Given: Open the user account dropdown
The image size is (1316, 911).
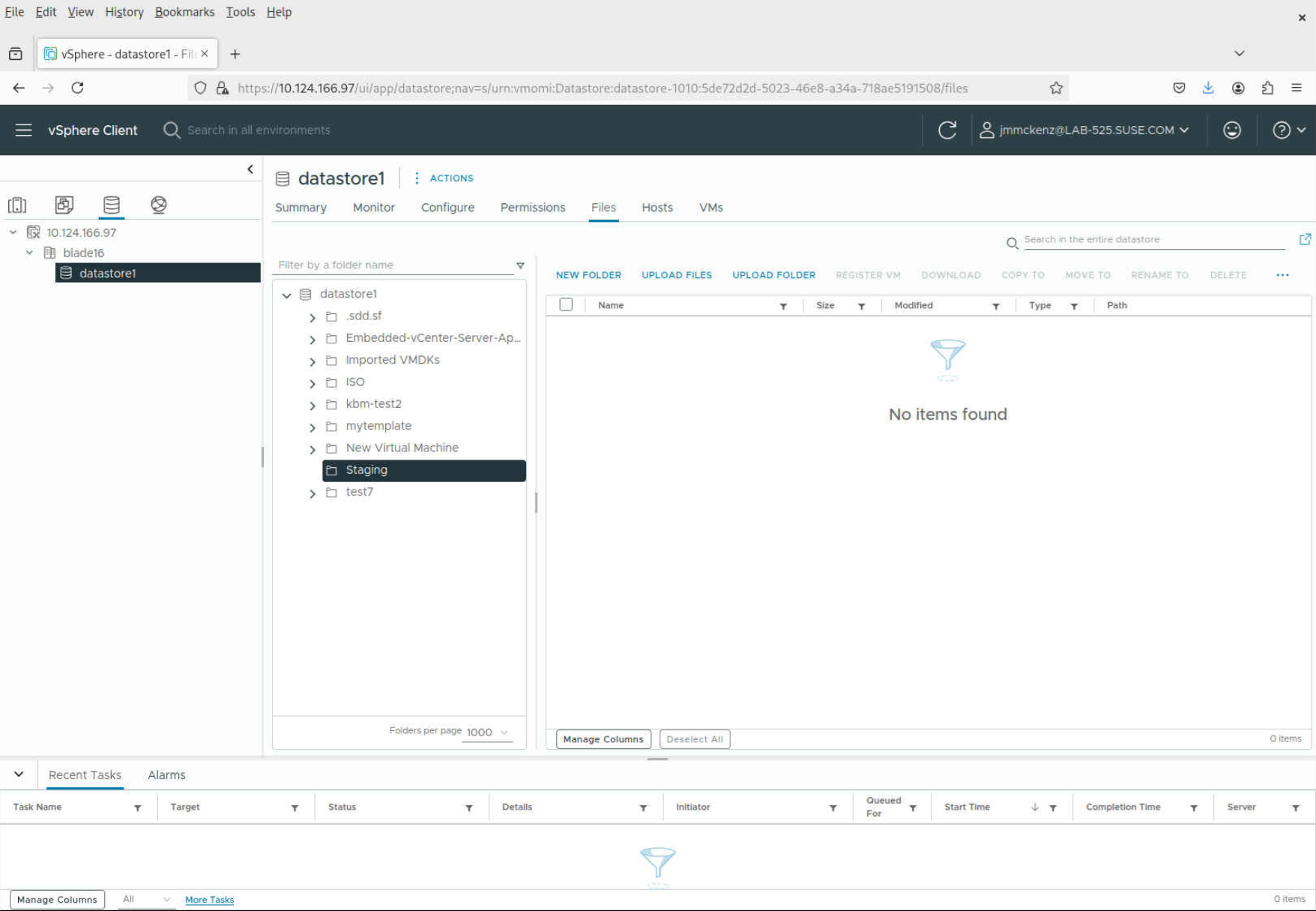Looking at the screenshot, I should (1085, 130).
